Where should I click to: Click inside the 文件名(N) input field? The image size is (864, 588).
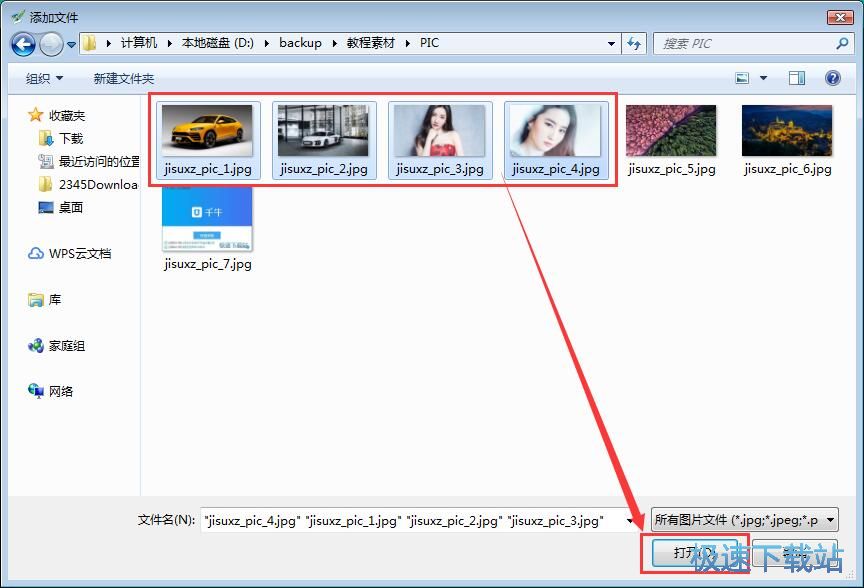(x=412, y=520)
